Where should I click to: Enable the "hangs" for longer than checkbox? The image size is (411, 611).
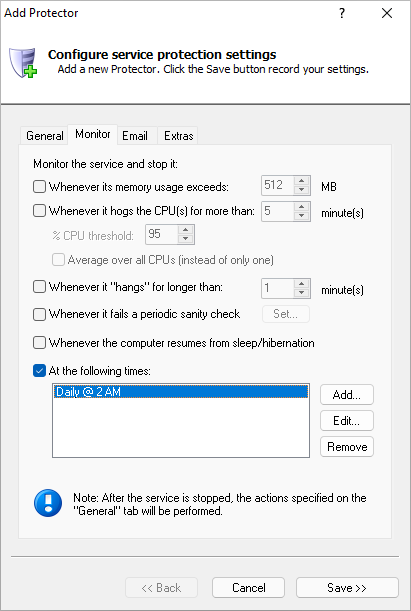[x=39, y=287]
